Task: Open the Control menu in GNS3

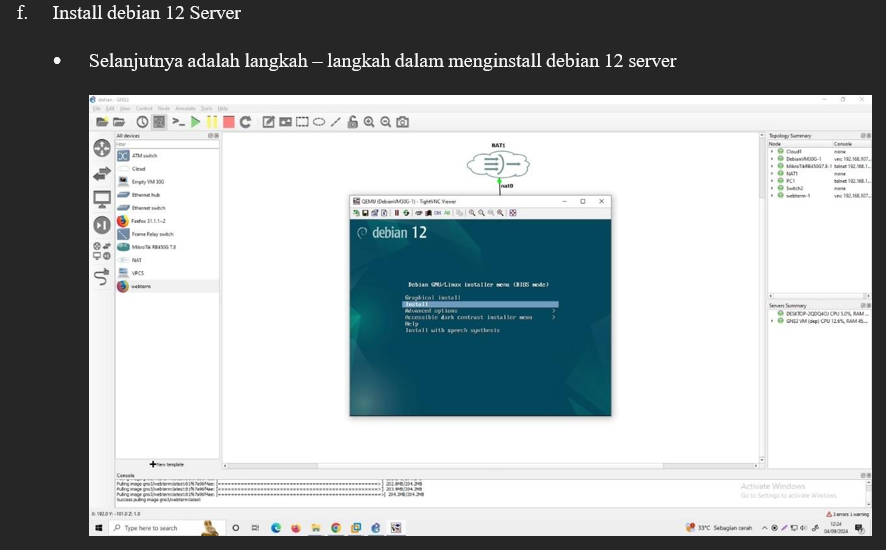Action: point(144,109)
